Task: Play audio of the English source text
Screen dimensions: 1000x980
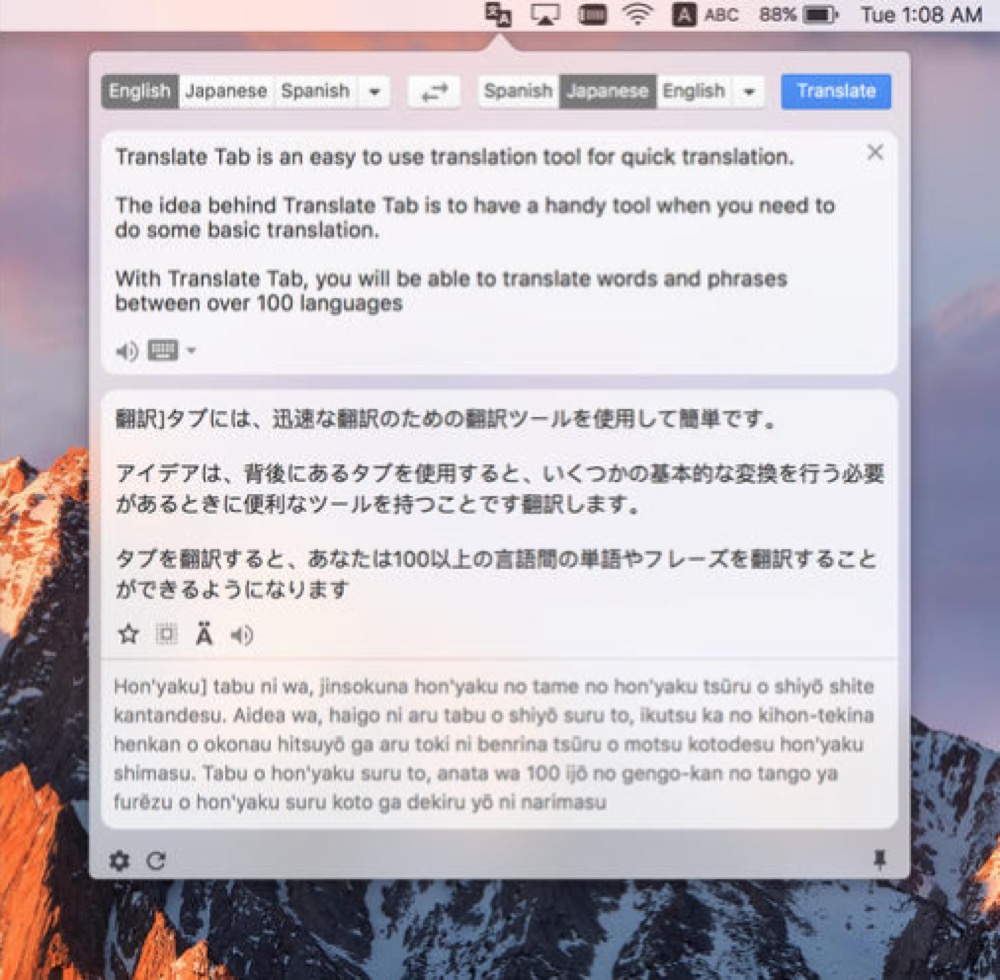Action: [x=126, y=351]
